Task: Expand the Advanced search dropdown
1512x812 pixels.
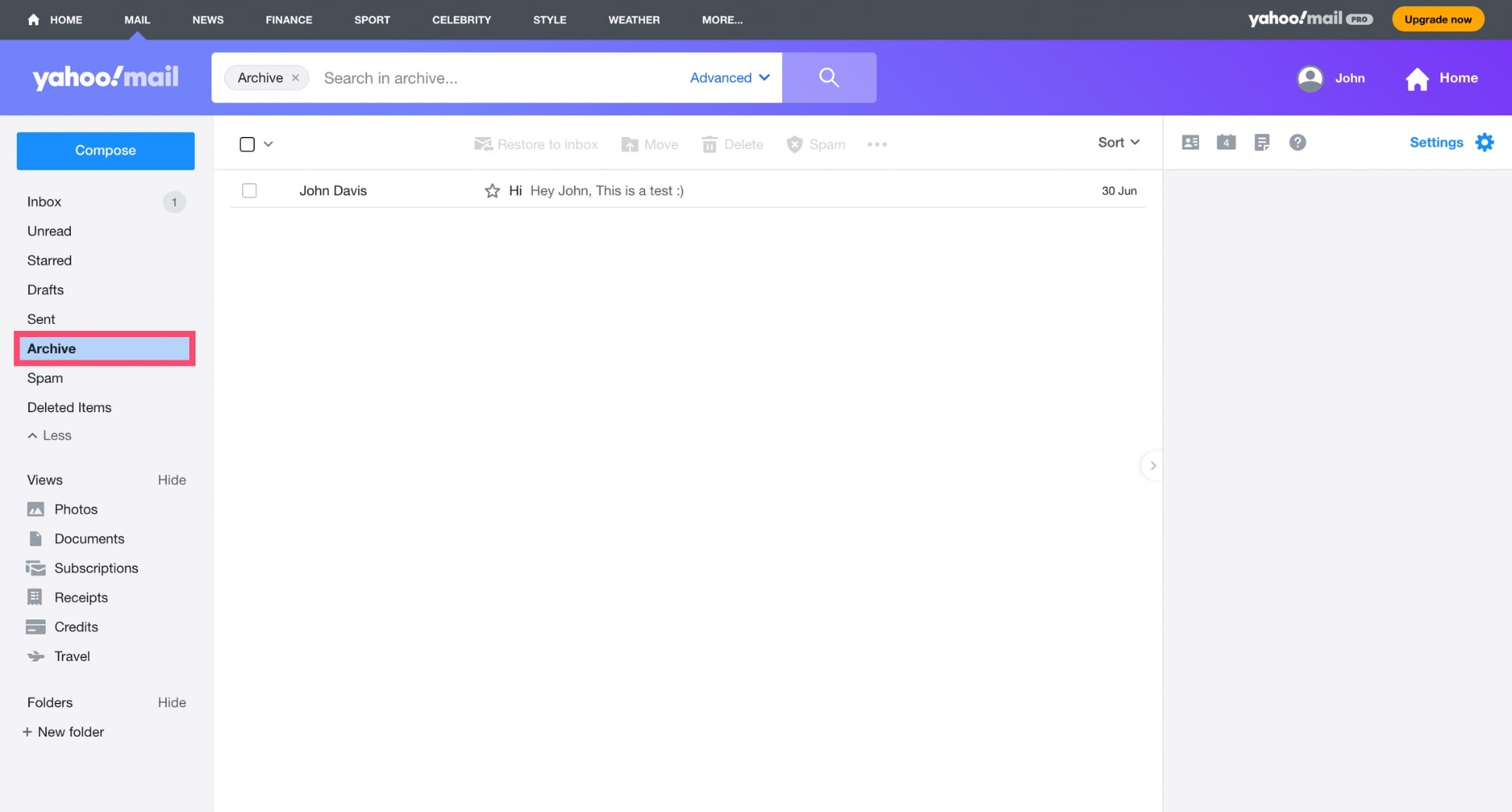Action: (x=729, y=77)
